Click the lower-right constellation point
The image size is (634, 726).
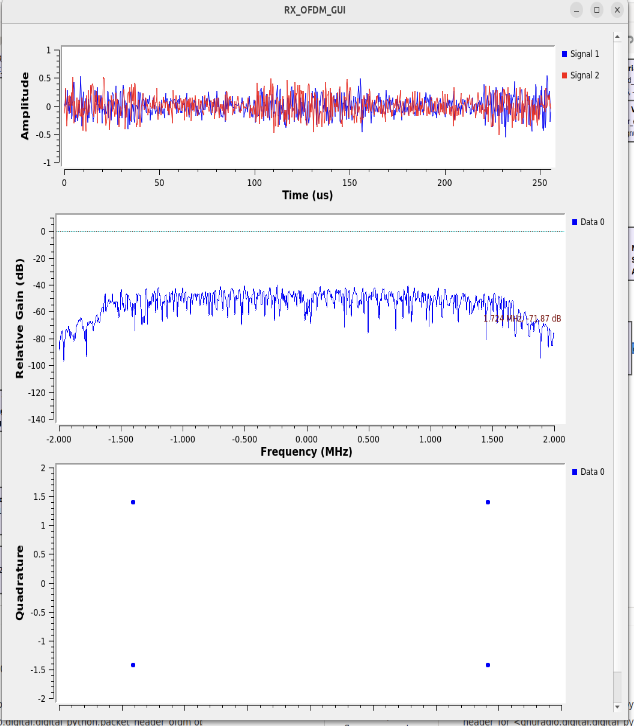click(487, 665)
